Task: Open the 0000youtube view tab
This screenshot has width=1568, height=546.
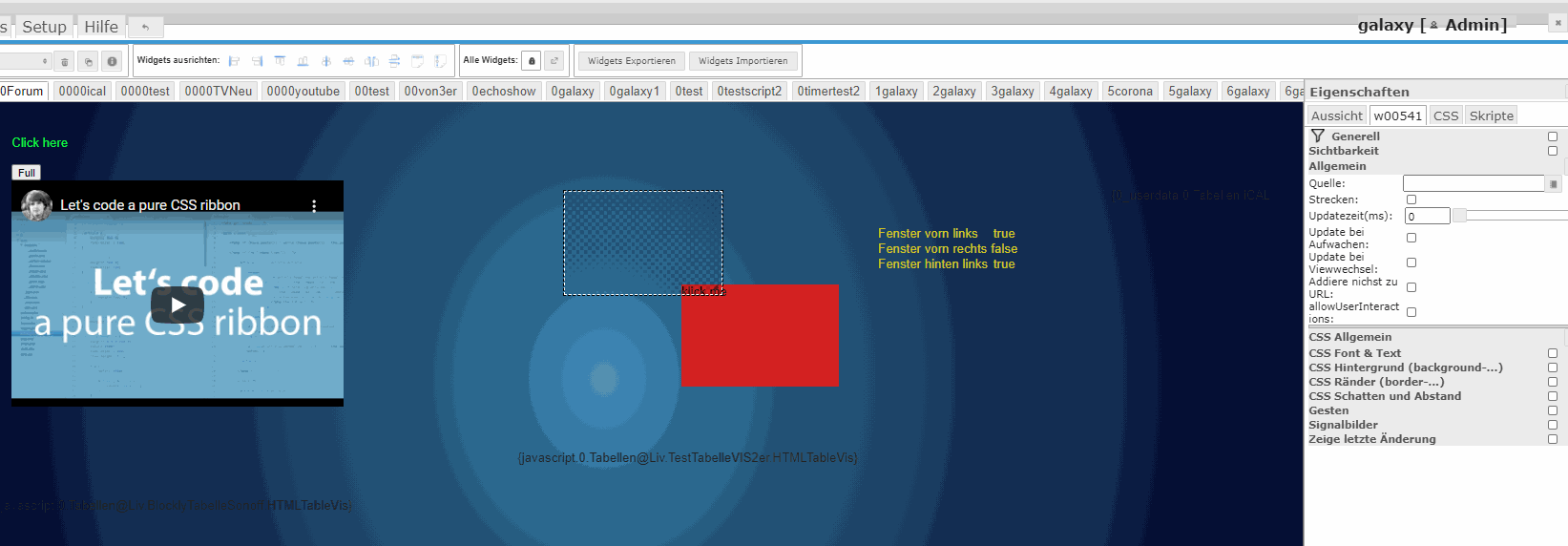Action: click(x=303, y=91)
